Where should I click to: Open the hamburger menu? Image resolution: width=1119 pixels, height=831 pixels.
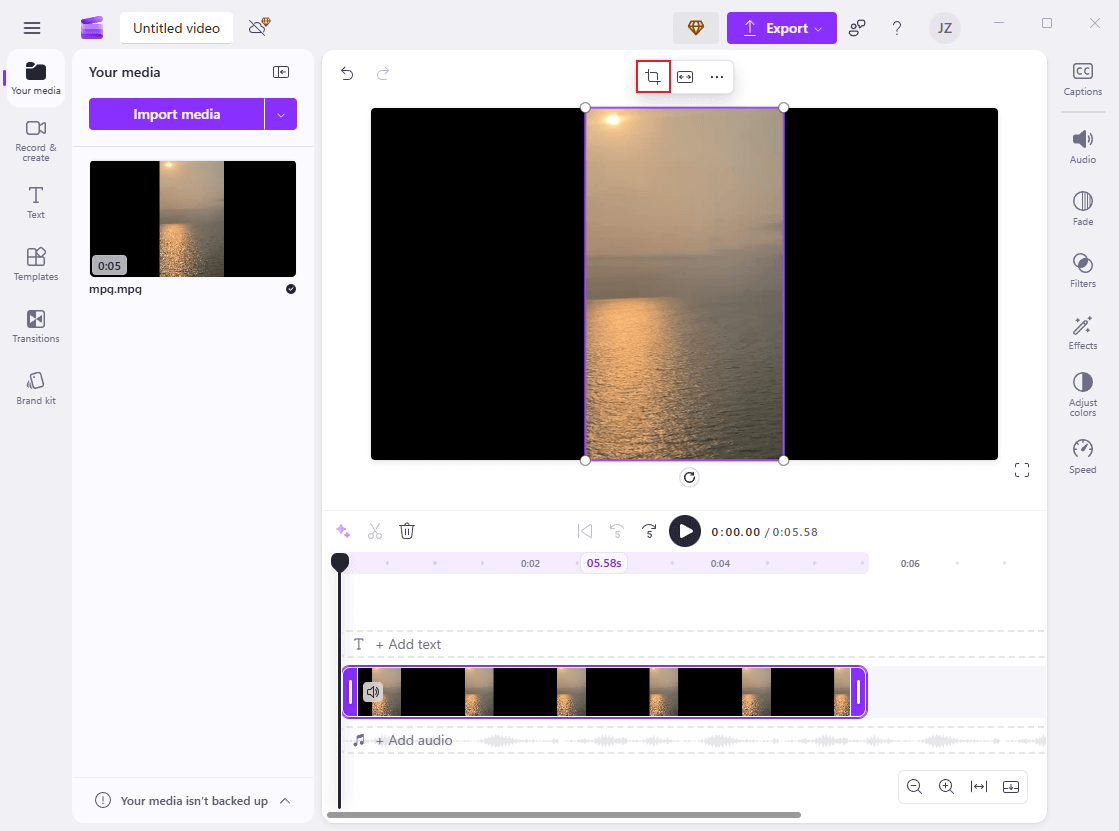(31, 28)
